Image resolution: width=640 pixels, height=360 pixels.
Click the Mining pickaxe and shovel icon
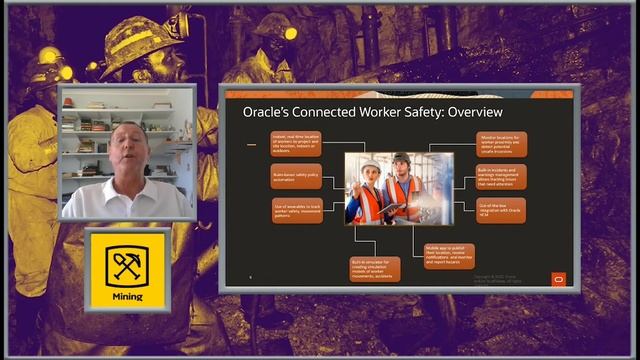click(127, 267)
